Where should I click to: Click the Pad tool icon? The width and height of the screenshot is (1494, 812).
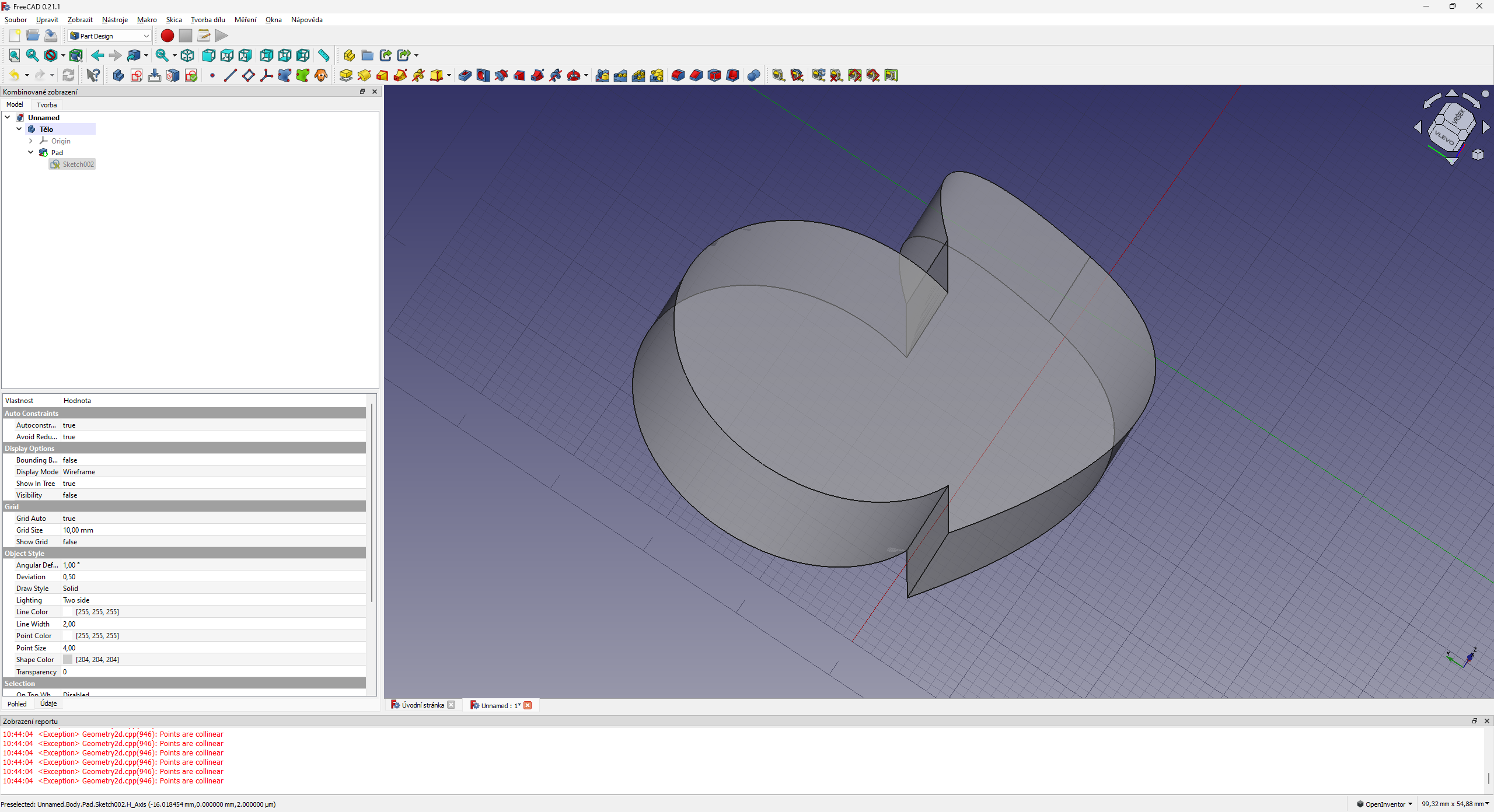345,75
